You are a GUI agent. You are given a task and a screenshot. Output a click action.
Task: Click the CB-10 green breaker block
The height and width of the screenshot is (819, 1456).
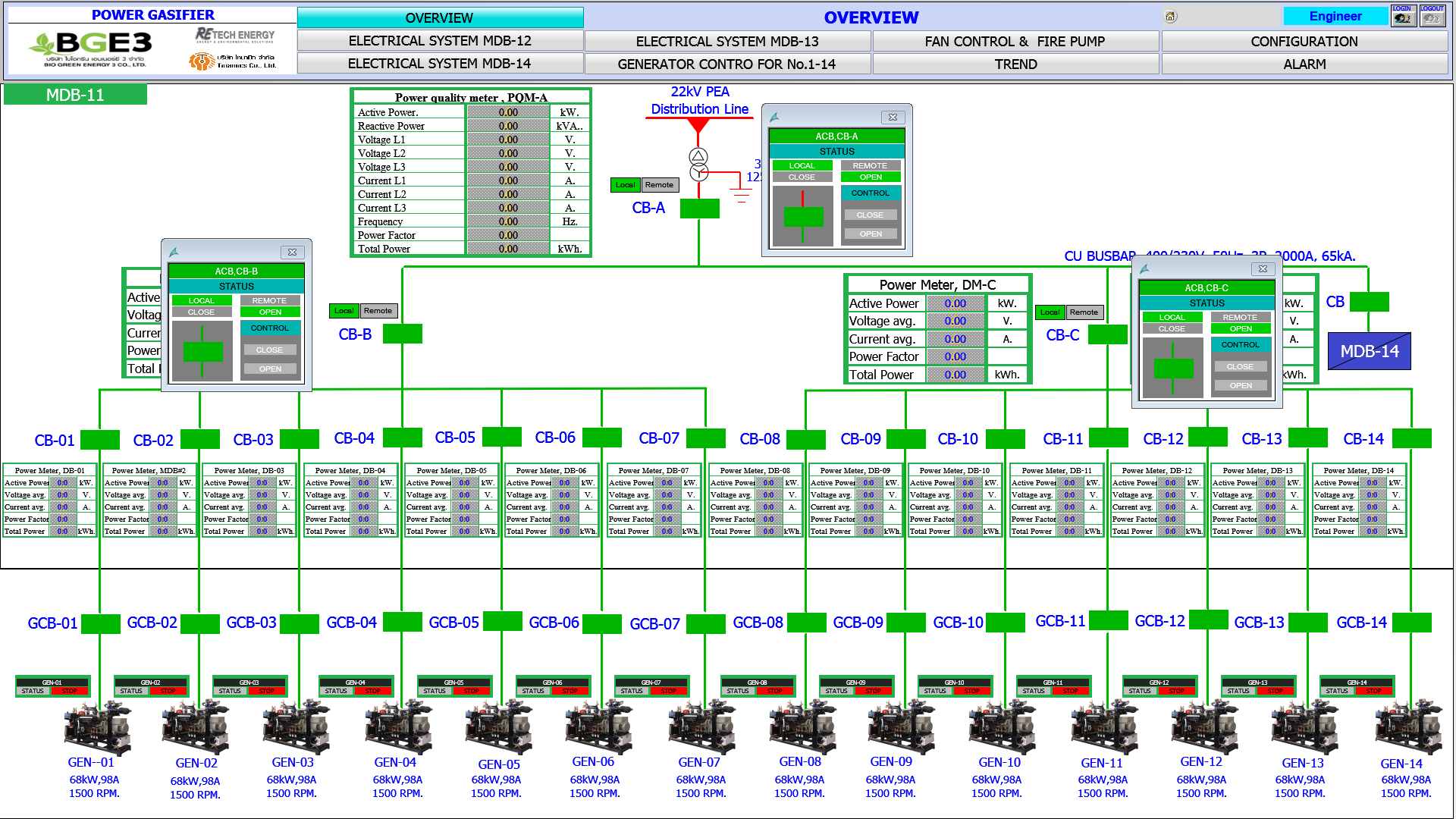tap(1005, 439)
